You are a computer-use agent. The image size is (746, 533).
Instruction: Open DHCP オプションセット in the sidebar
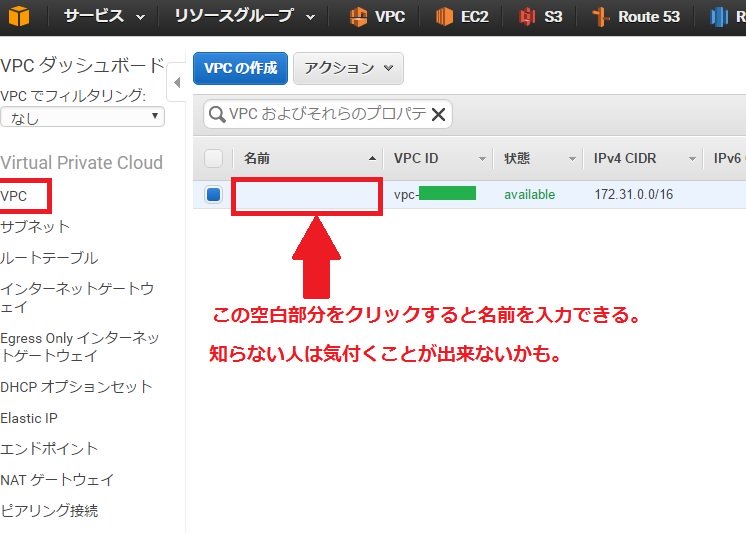point(76,387)
